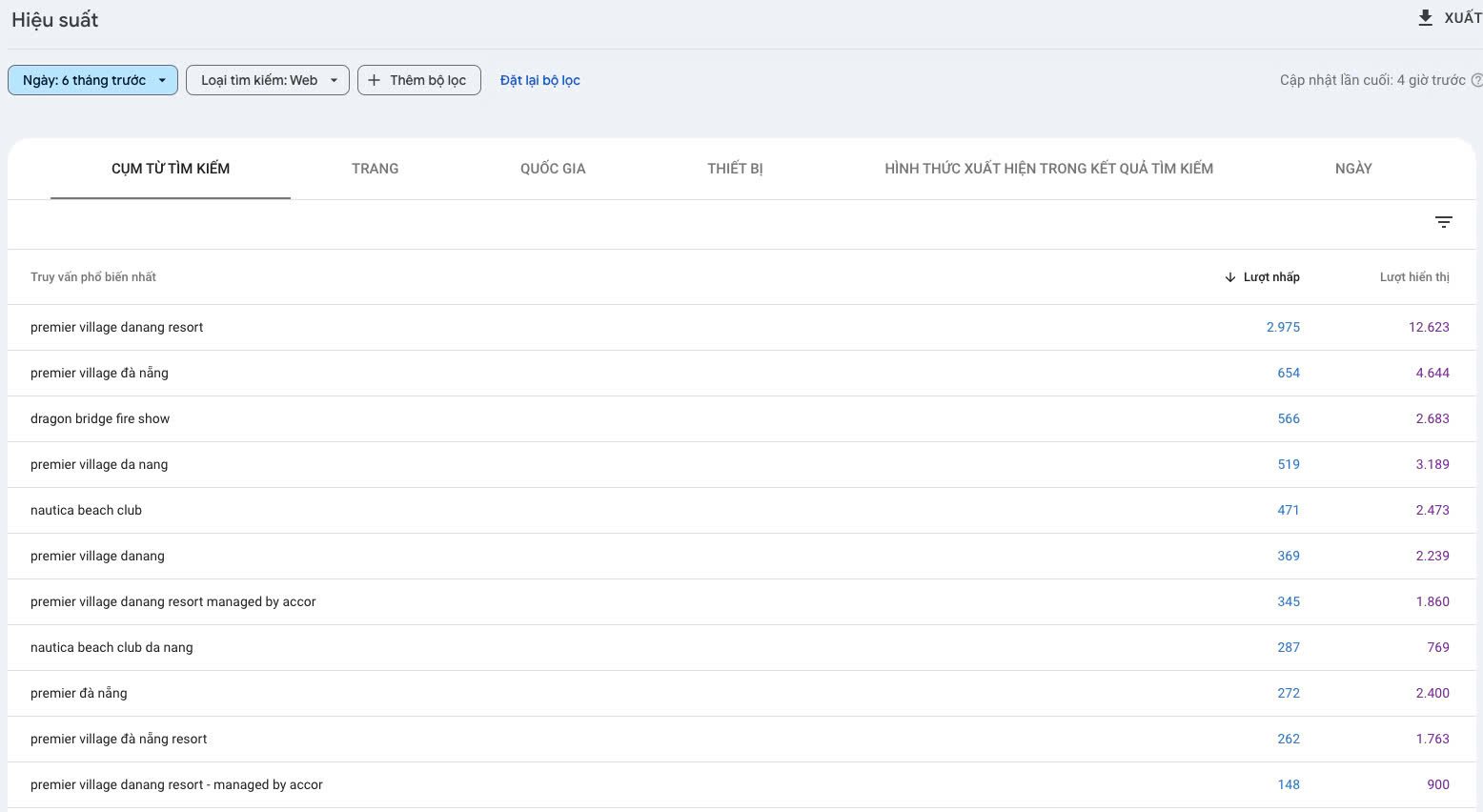Select query premier village danang resort managed by accor

tap(173, 601)
